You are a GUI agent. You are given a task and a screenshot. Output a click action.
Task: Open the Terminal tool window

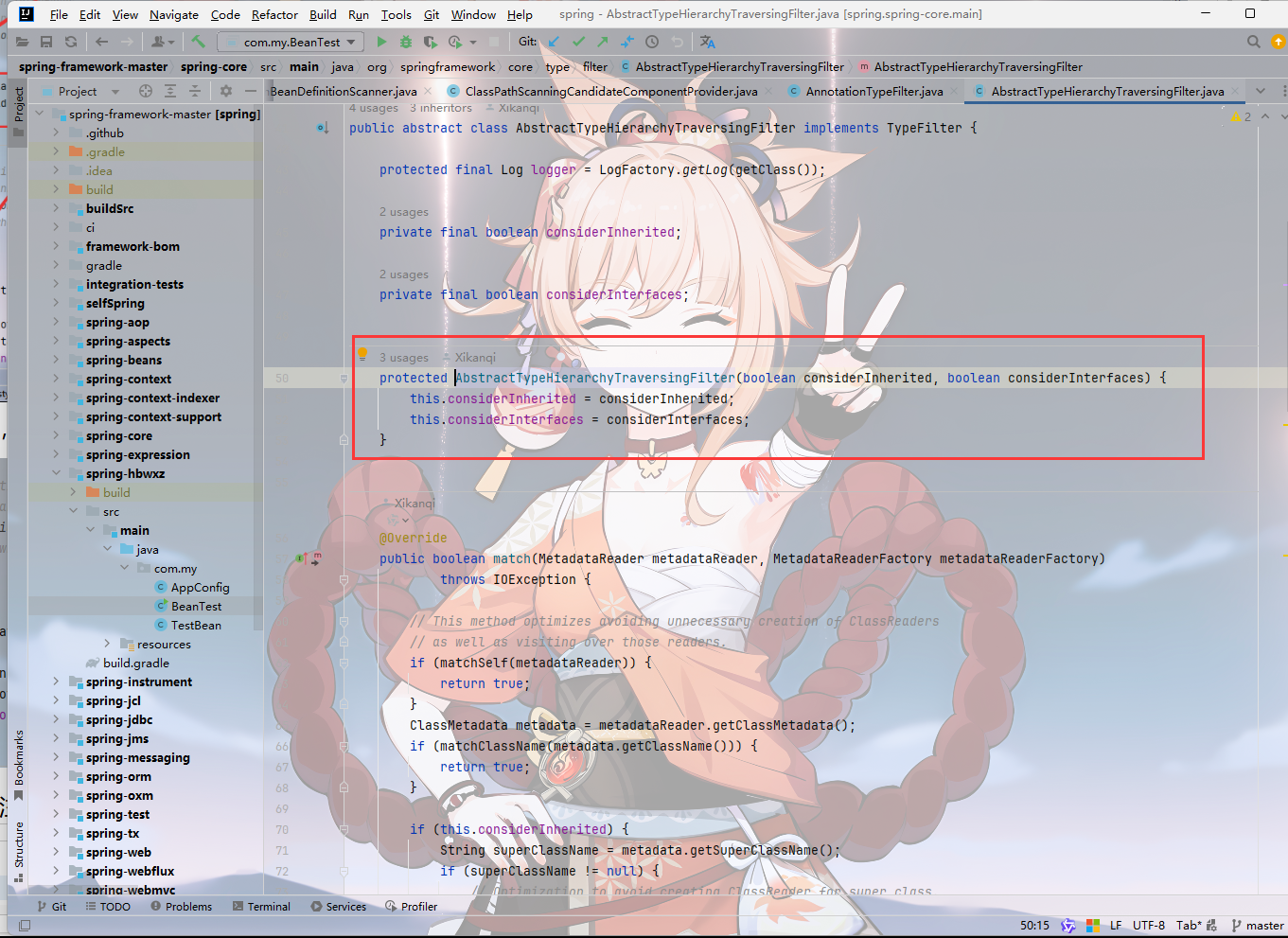(x=261, y=906)
